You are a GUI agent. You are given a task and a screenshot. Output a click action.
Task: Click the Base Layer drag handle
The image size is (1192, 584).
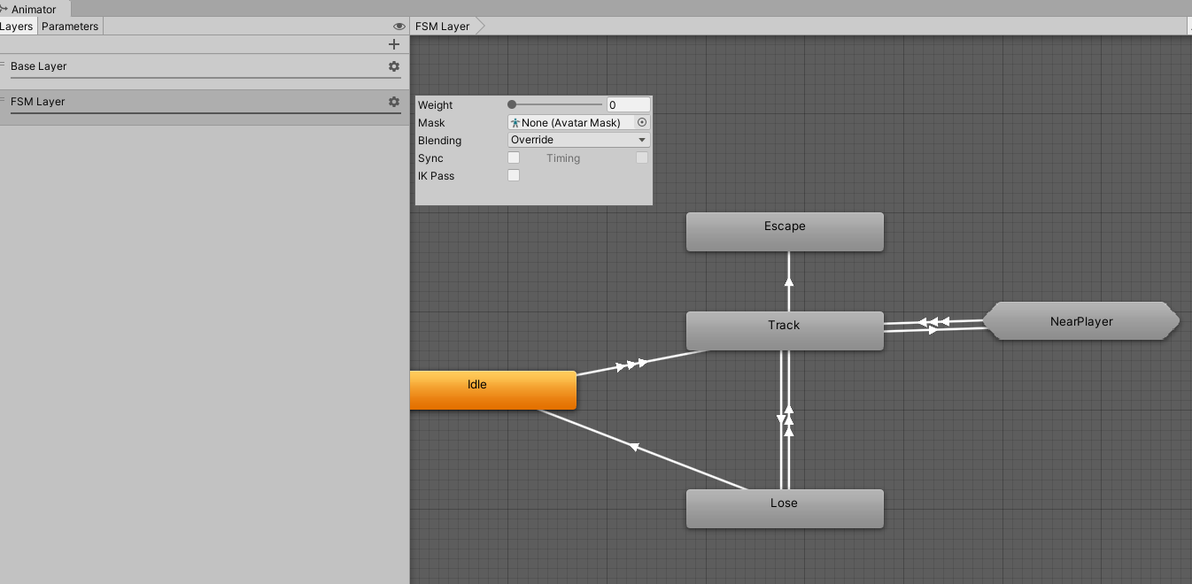tap(2, 62)
